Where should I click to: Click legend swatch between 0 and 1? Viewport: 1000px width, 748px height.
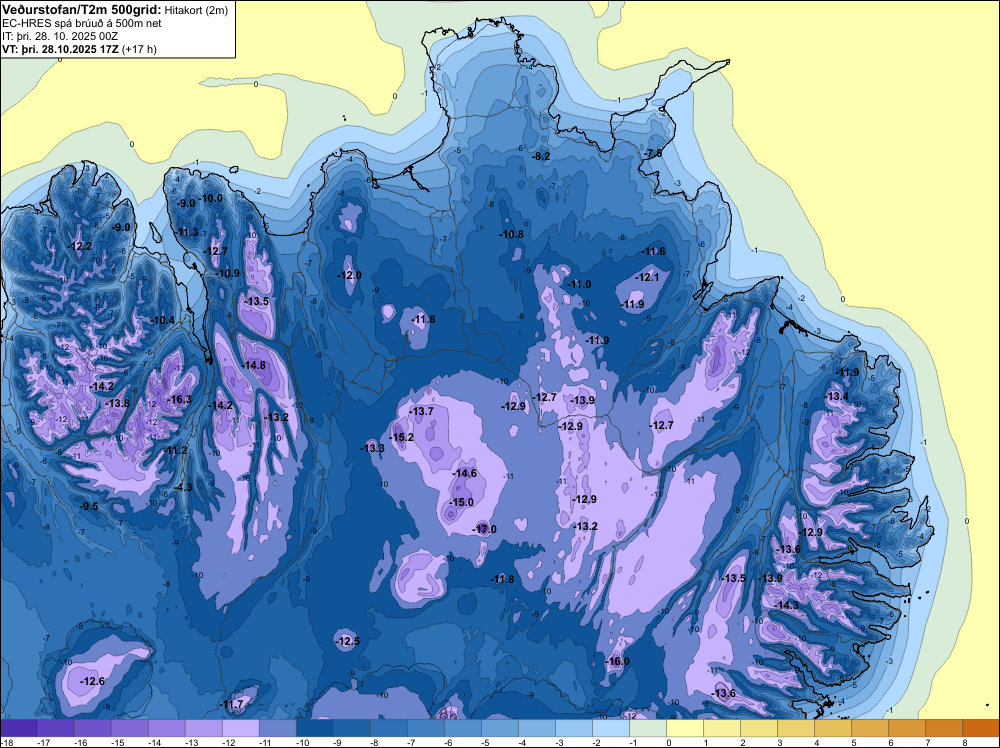coord(685,728)
